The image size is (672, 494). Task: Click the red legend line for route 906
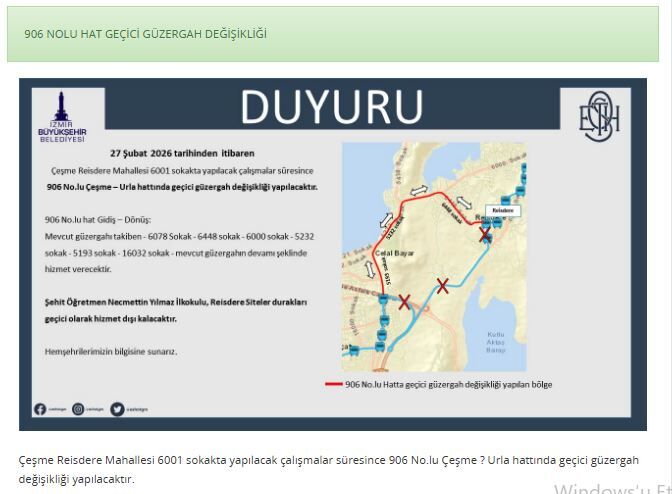coord(333,384)
